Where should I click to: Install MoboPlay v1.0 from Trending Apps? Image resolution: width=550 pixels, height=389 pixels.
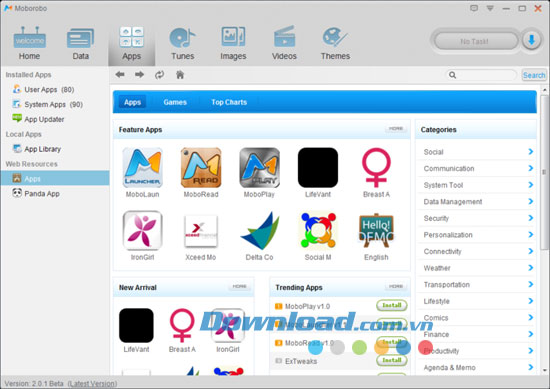click(392, 305)
